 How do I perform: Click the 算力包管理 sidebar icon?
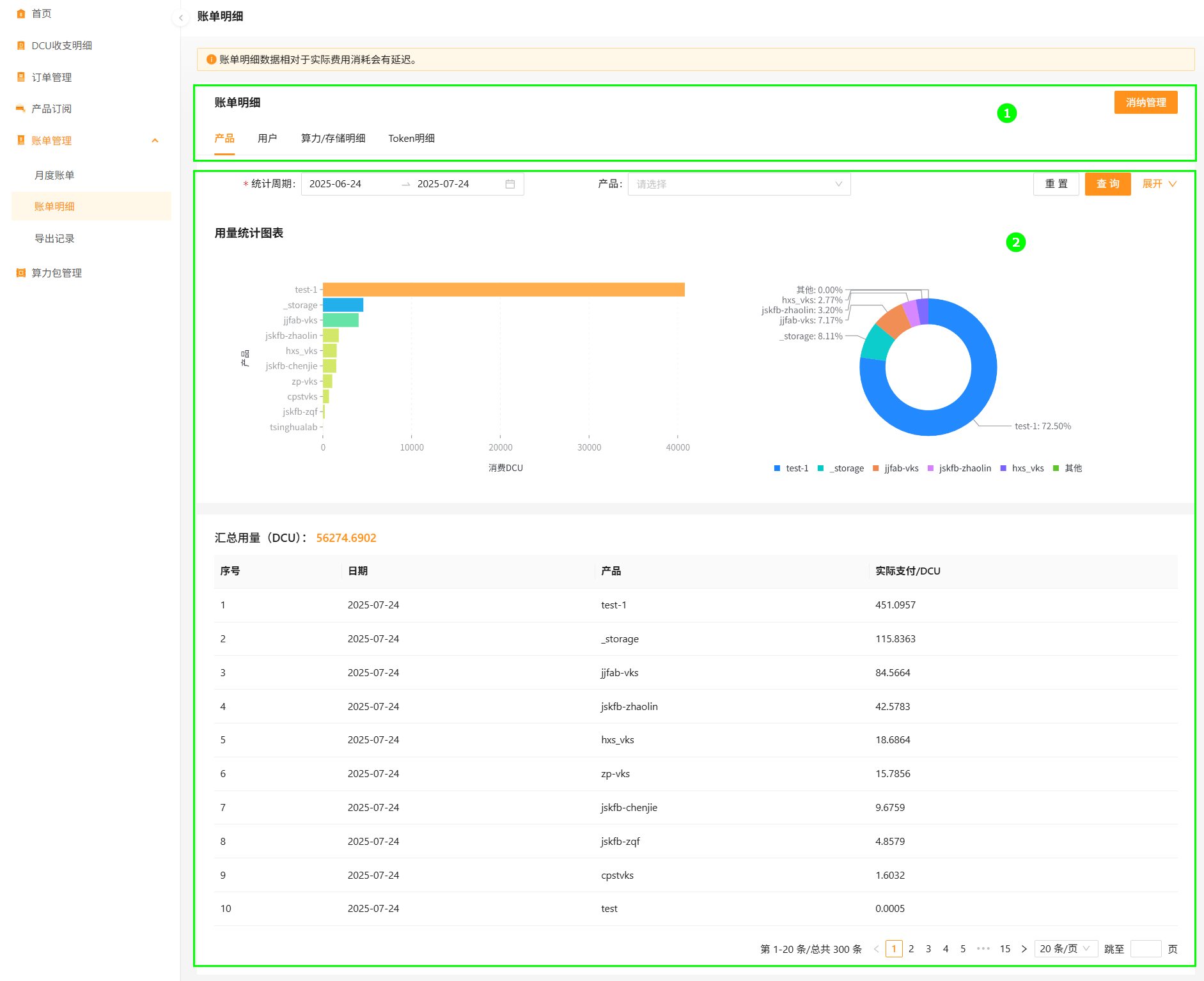[x=21, y=273]
